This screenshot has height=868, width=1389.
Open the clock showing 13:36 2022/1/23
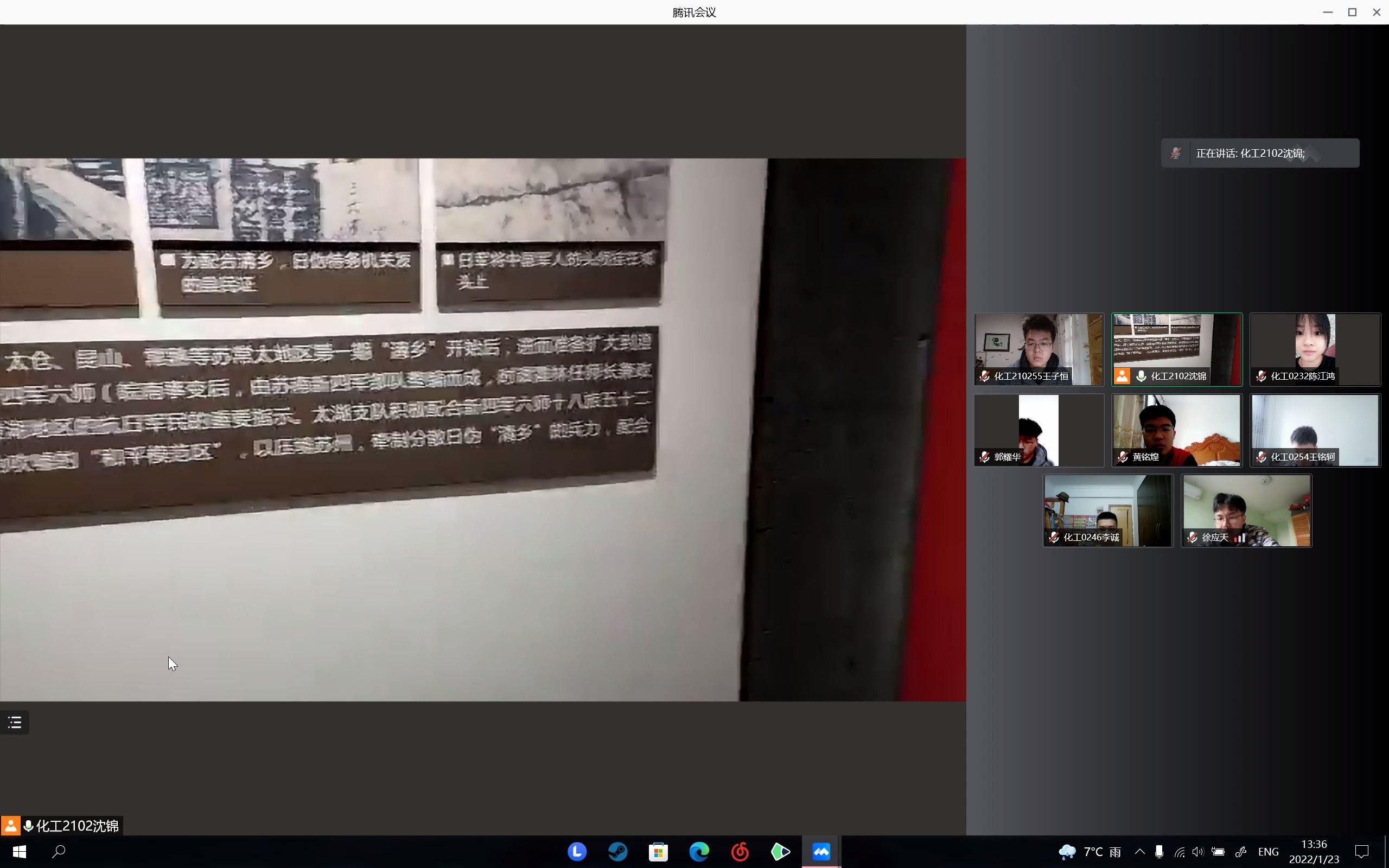point(1314,851)
